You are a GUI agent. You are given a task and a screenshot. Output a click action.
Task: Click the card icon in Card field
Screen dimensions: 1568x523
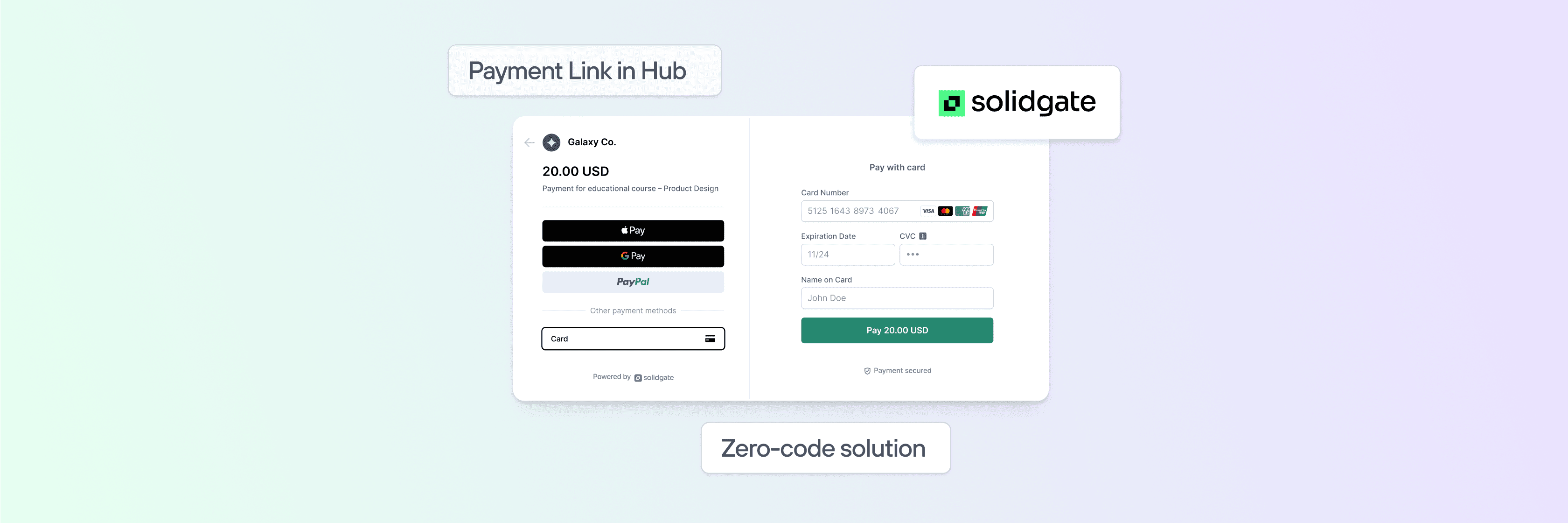tap(711, 338)
